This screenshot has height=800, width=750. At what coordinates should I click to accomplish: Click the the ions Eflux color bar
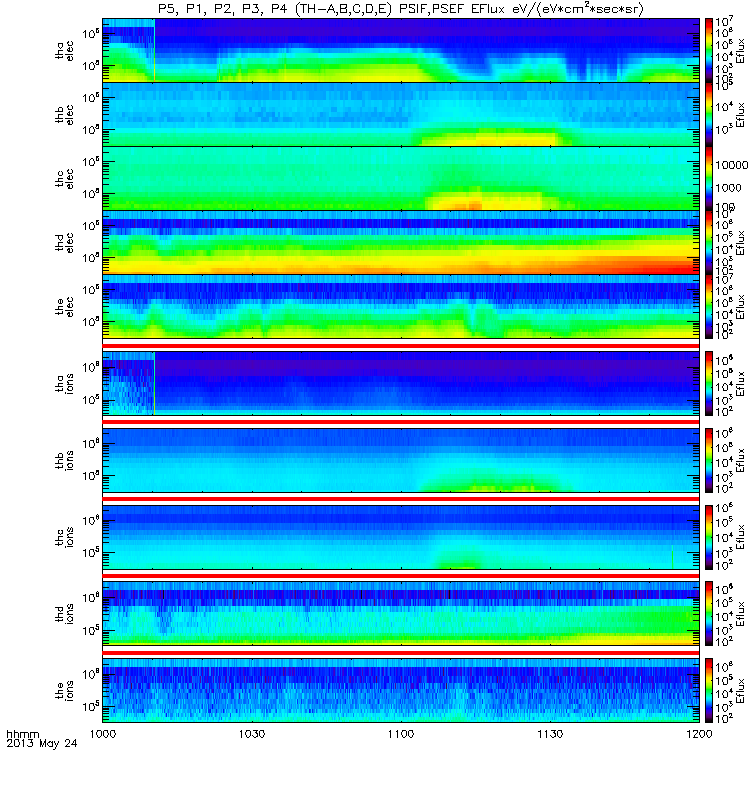(709, 690)
